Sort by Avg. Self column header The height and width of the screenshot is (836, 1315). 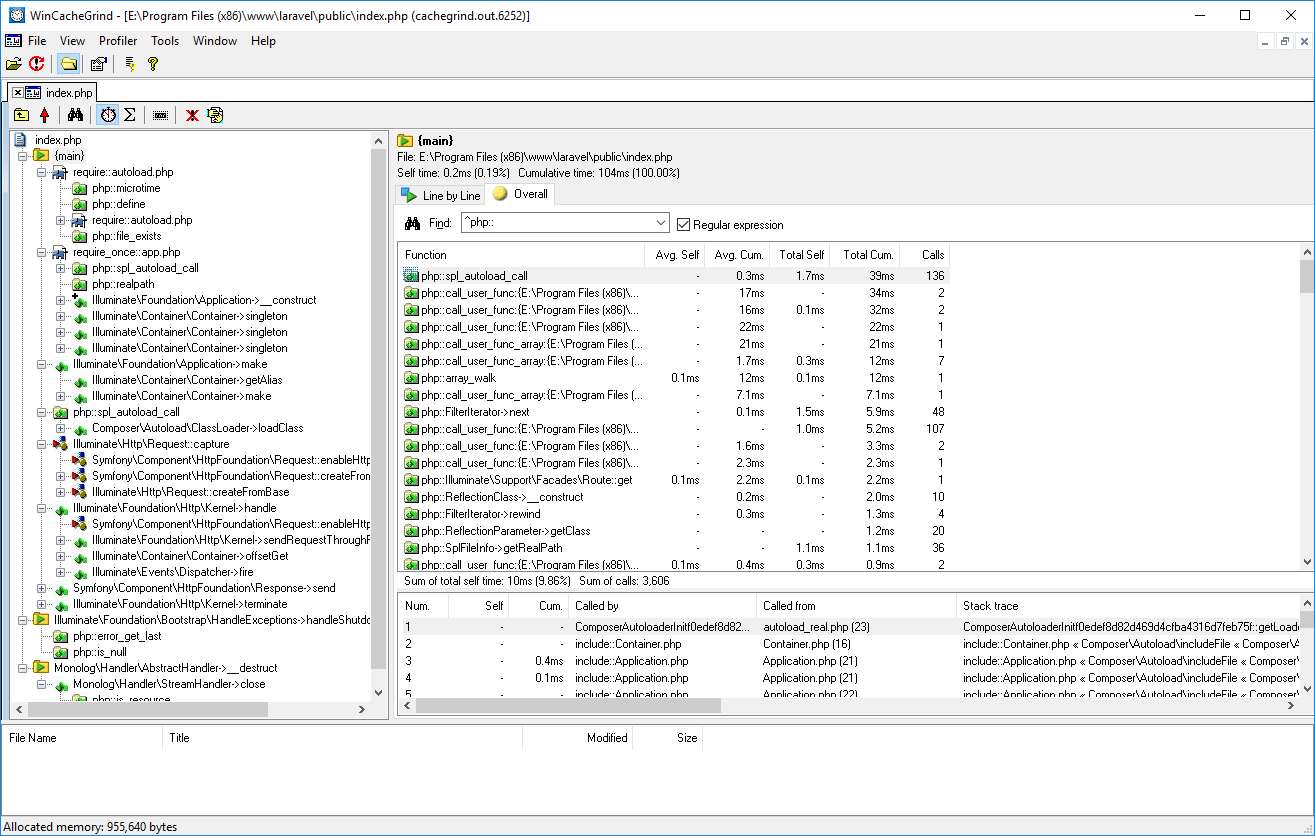click(675, 255)
